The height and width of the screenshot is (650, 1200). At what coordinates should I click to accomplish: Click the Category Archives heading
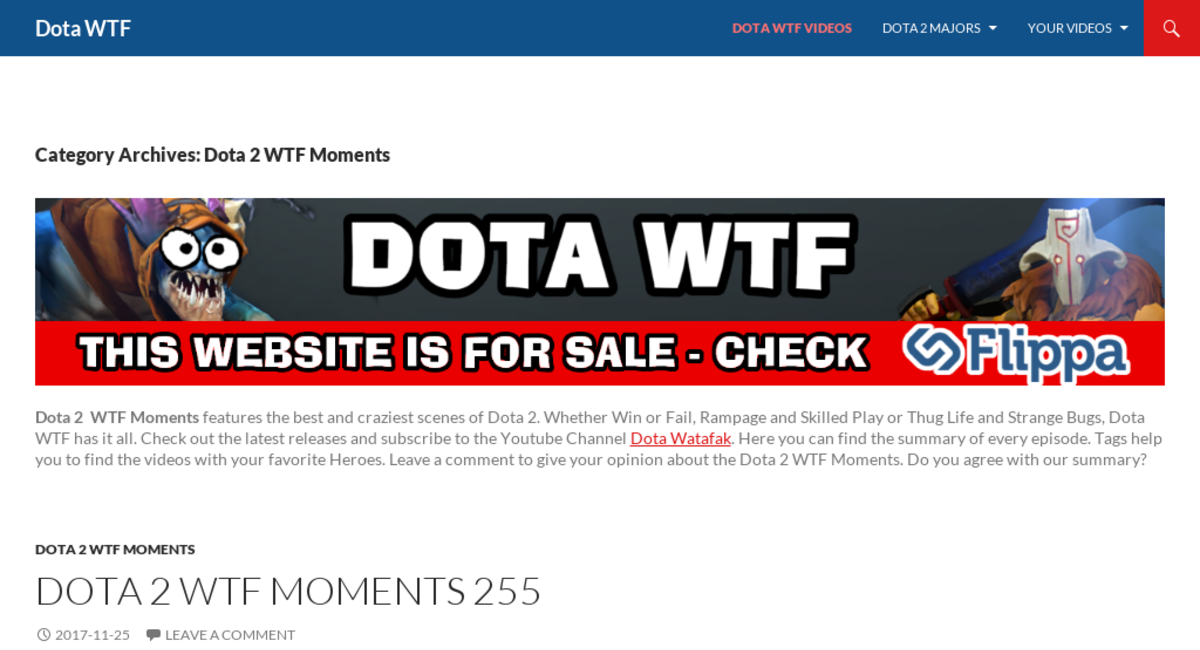[212, 155]
